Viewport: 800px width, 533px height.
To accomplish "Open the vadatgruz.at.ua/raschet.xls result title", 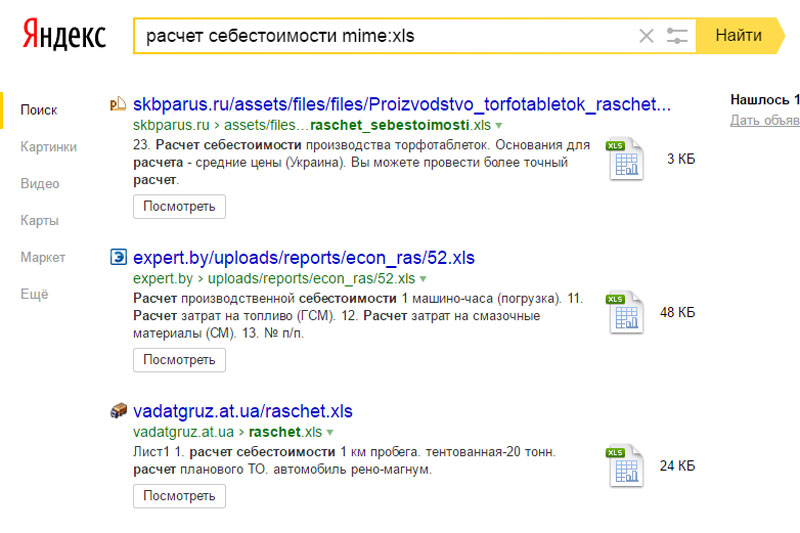I will (243, 411).
